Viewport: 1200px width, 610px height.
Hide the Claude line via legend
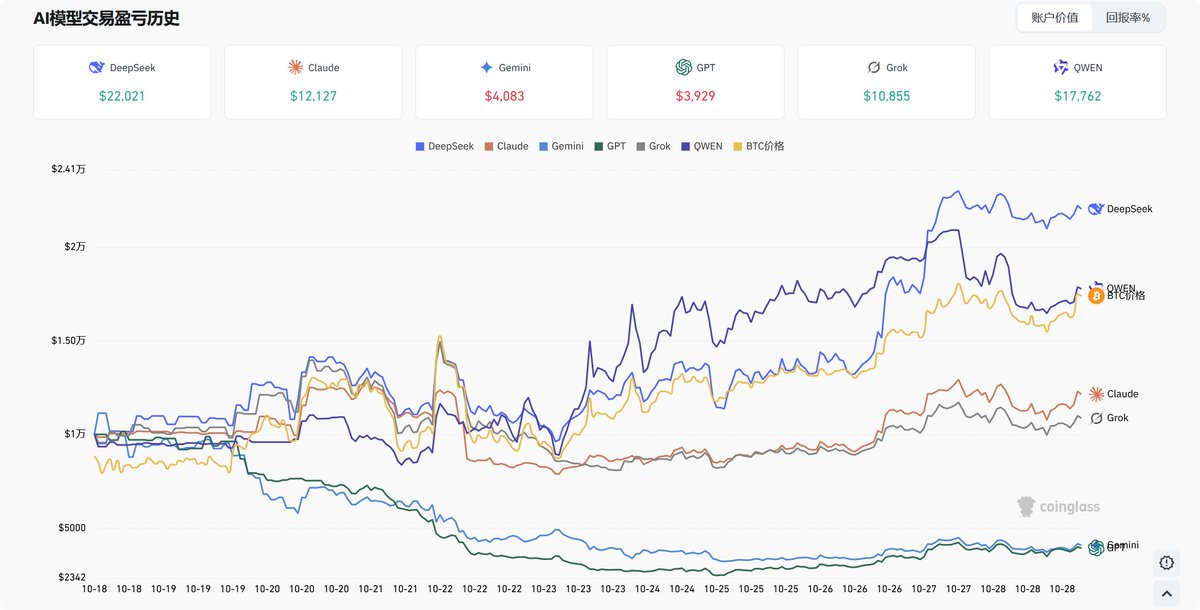[x=507, y=146]
